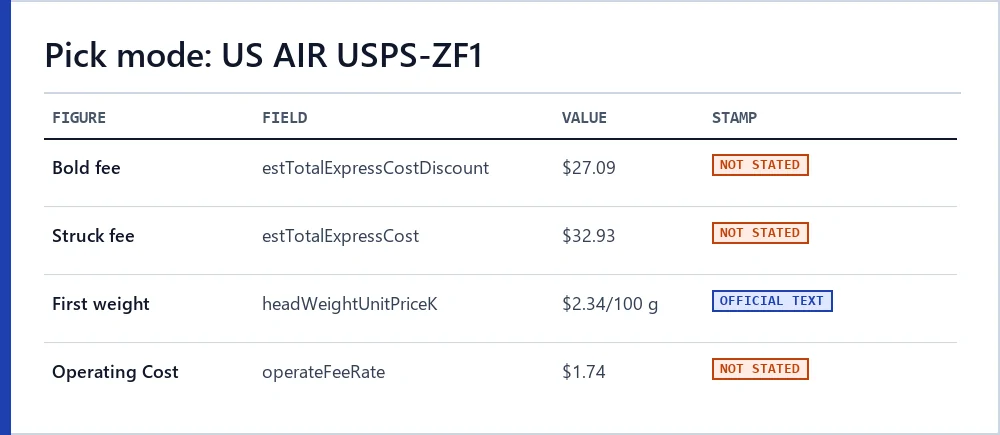Click NOT STATED stamp in Operating Cost row
This screenshot has height=435, width=1000.
760,369
